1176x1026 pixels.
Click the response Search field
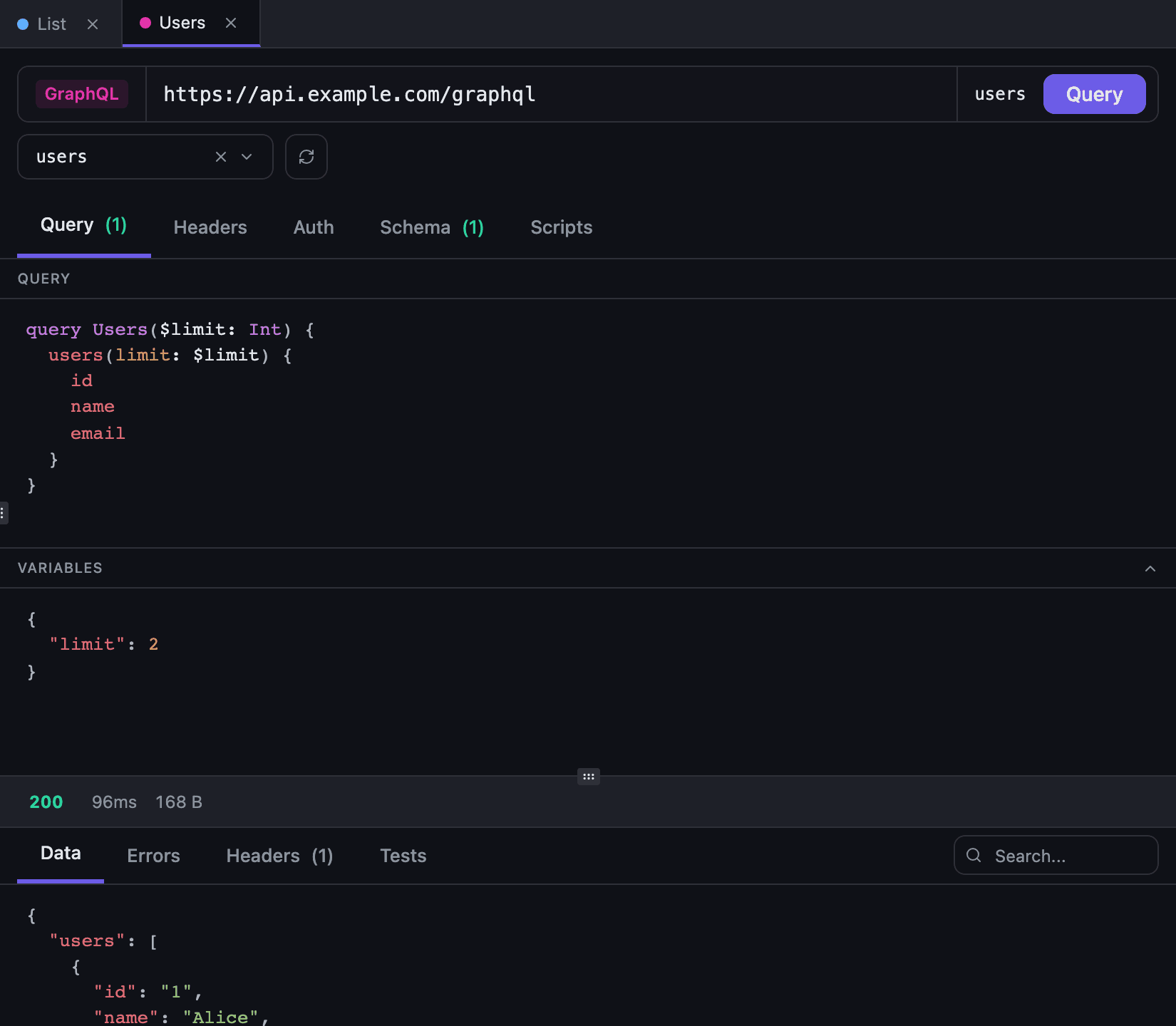tap(1056, 855)
